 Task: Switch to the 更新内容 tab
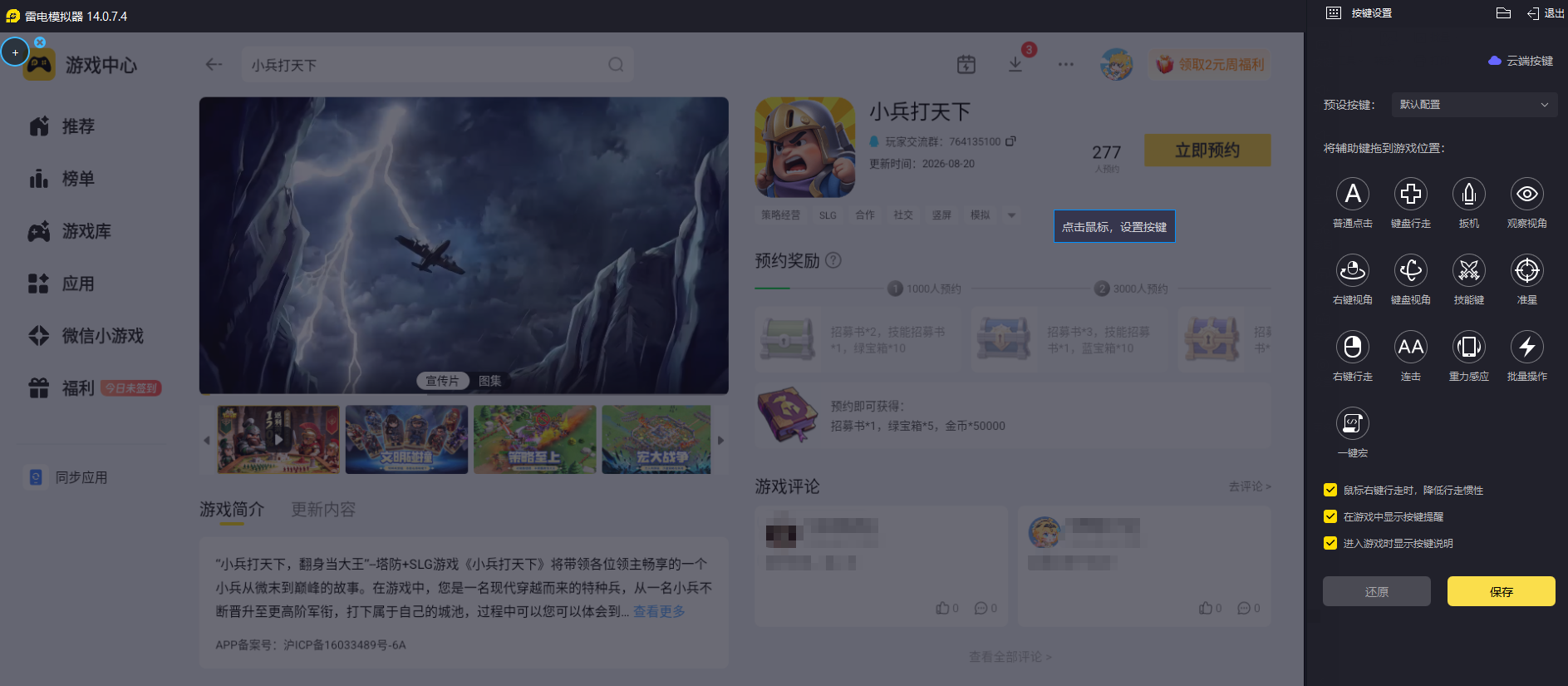click(323, 510)
